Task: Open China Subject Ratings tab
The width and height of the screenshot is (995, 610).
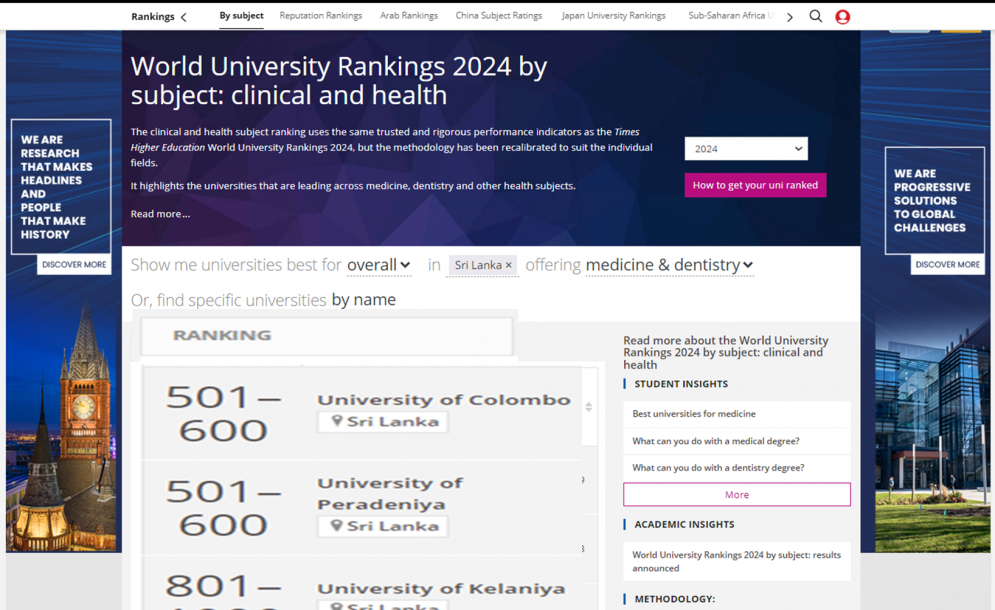Action: coord(499,16)
